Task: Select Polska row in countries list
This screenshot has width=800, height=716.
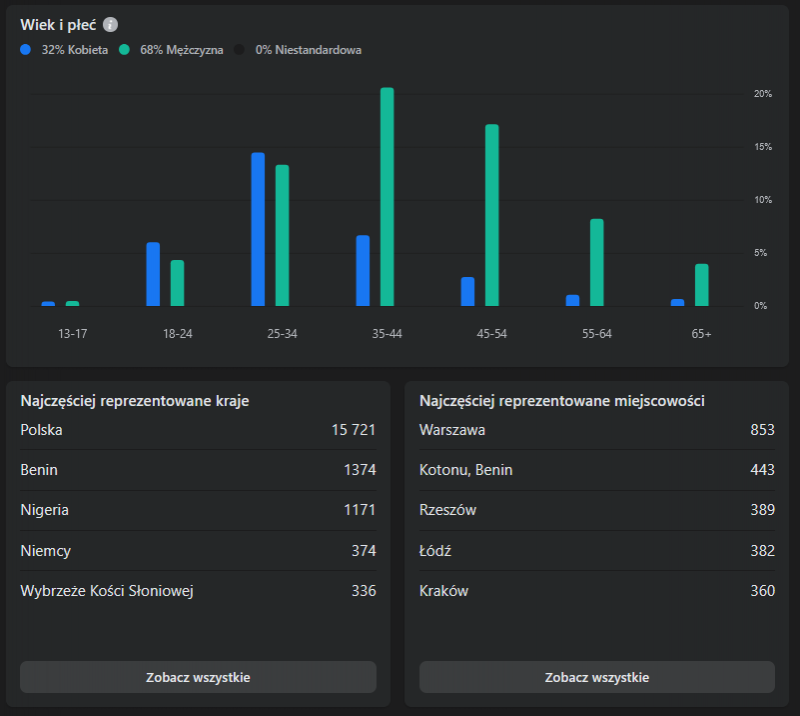Action: (x=198, y=430)
